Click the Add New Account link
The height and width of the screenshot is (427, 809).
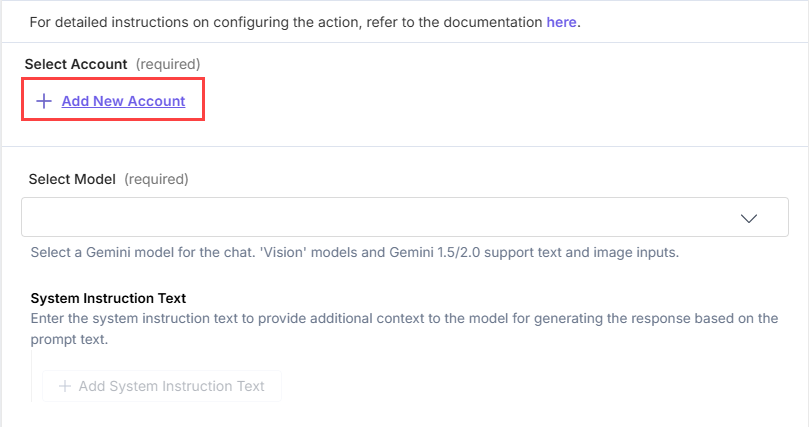coord(123,101)
